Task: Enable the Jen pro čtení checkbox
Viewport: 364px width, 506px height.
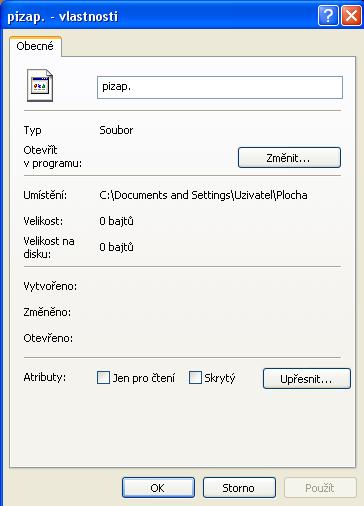Action: [x=103, y=378]
